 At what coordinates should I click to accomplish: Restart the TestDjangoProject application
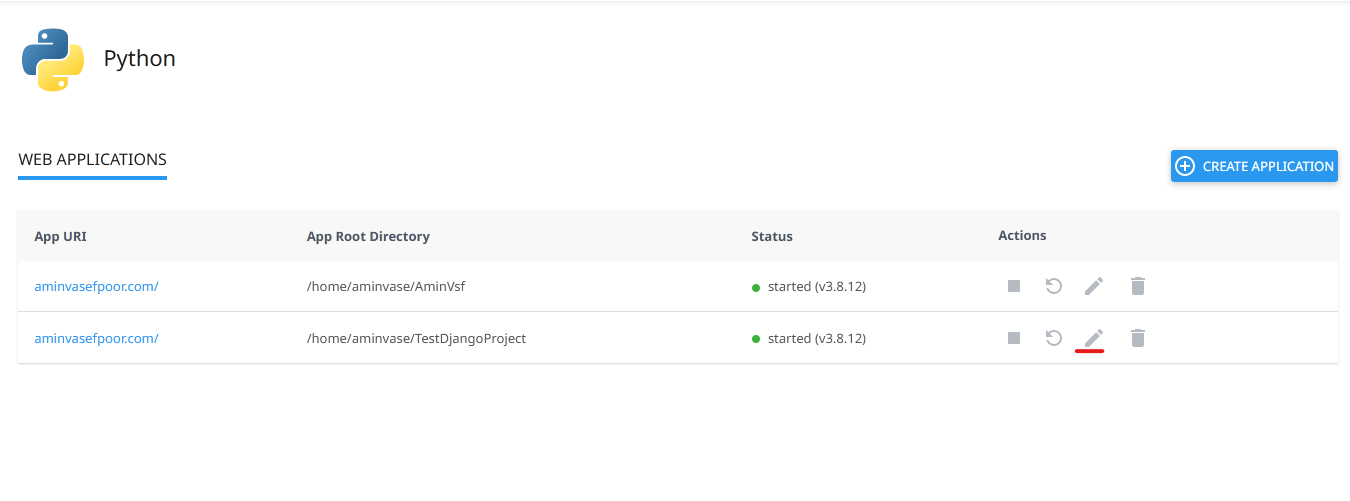(1053, 338)
